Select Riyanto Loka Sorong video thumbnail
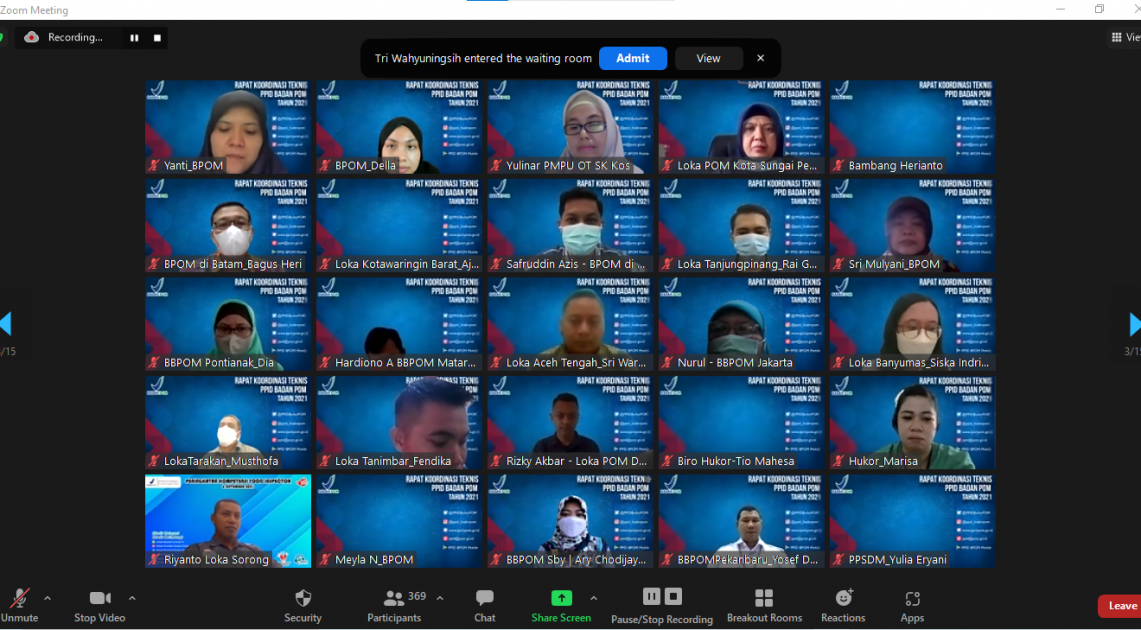Viewport: 1141px width, 630px height. [x=228, y=520]
